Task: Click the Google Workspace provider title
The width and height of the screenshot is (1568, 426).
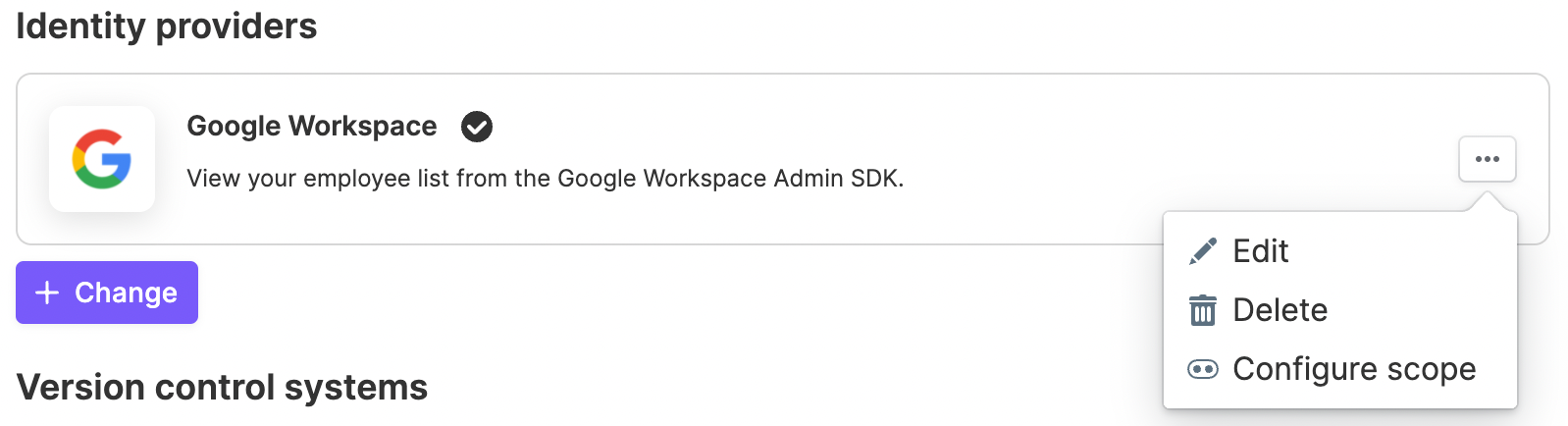Action: click(312, 127)
